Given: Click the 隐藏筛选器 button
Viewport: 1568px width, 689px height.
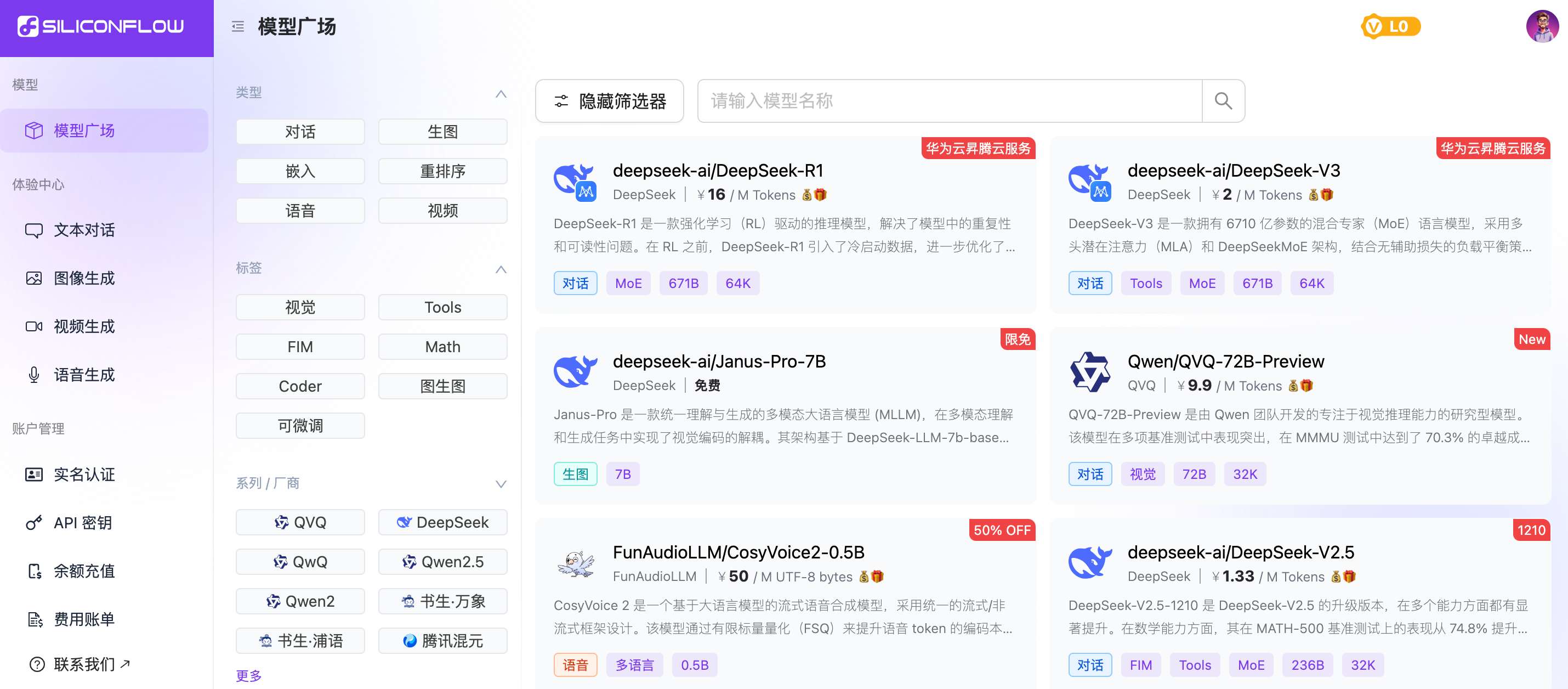Looking at the screenshot, I should [609, 101].
